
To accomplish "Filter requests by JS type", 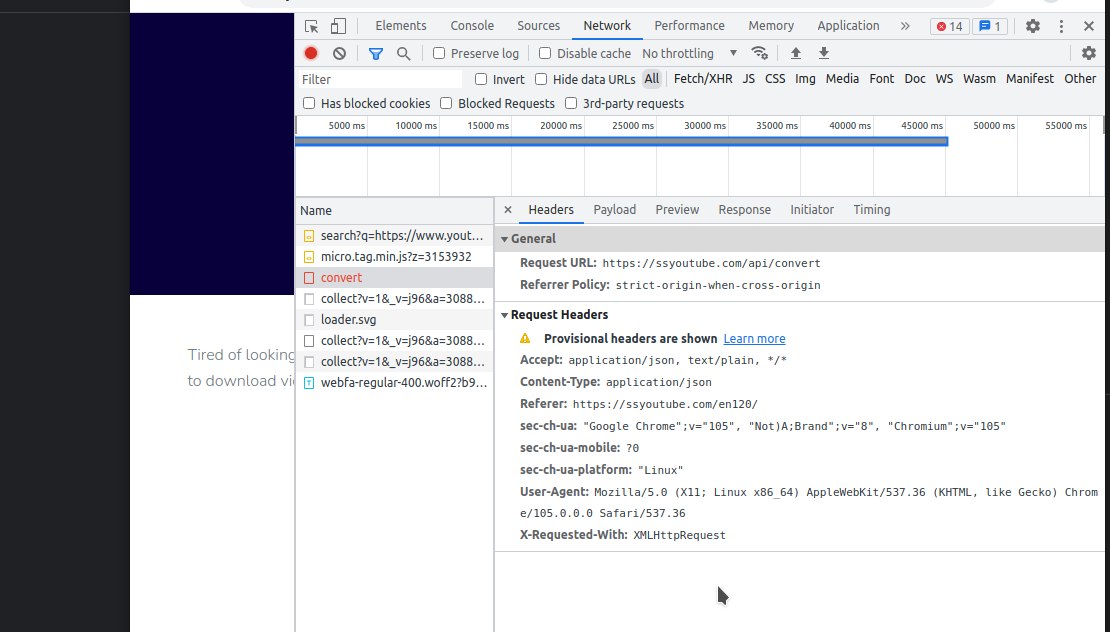I will [x=748, y=79].
